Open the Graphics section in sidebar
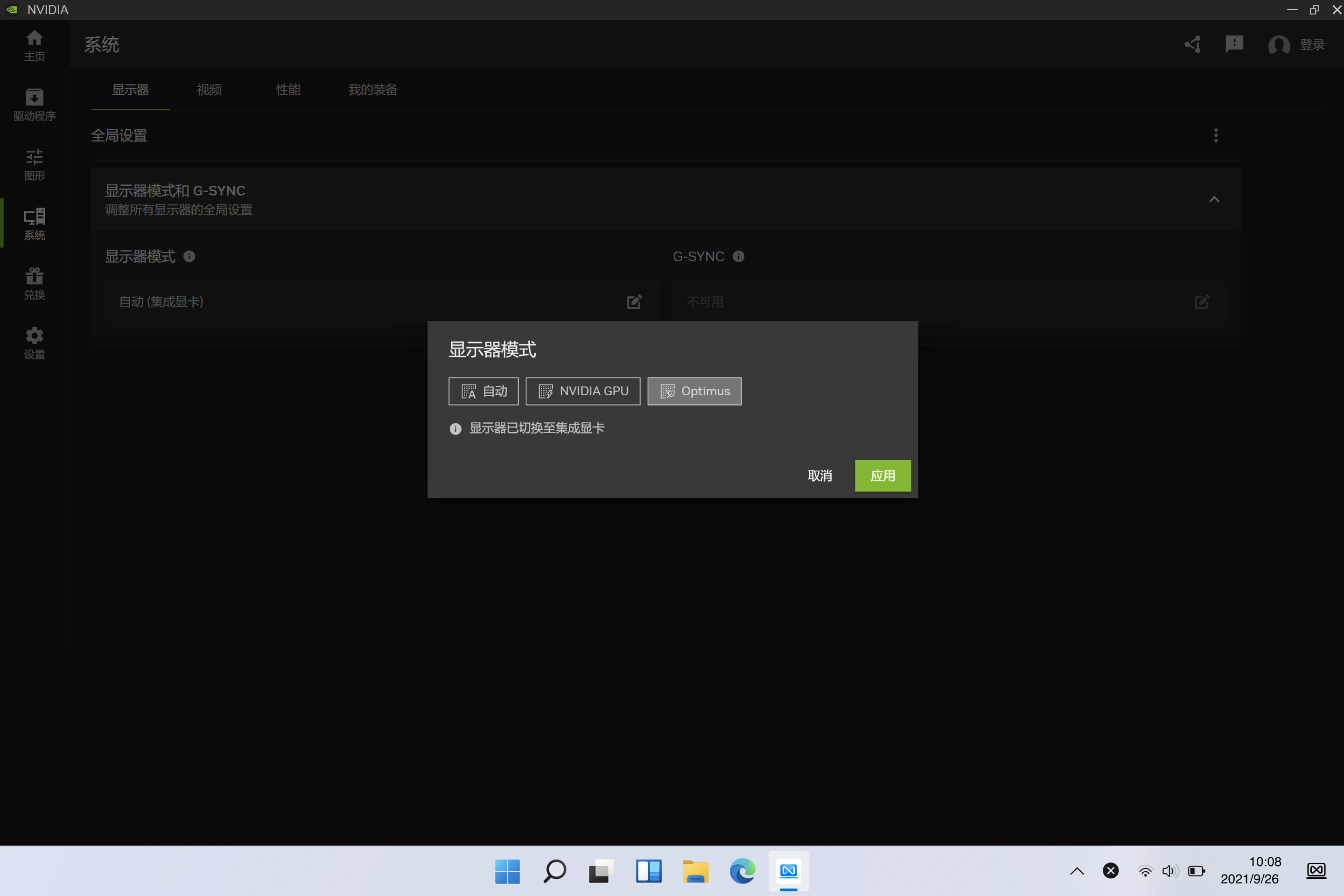The width and height of the screenshot is (1344, 896). pyautogui.click(x=34, y=165)
